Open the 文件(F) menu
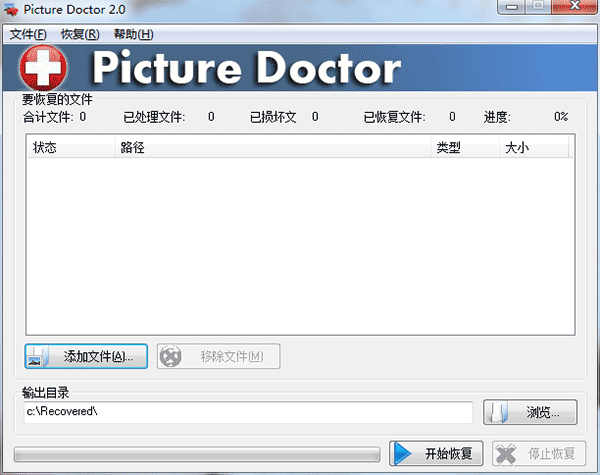This screenshot has width=600, height=475. click(x=28, y=34)
